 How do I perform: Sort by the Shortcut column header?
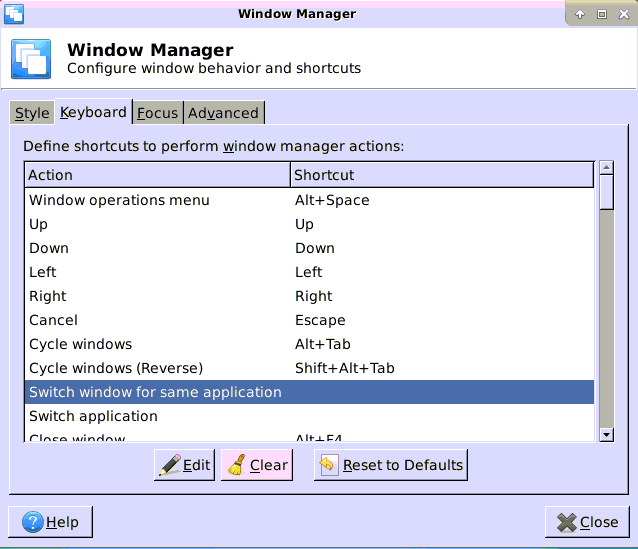pos(442,175)
